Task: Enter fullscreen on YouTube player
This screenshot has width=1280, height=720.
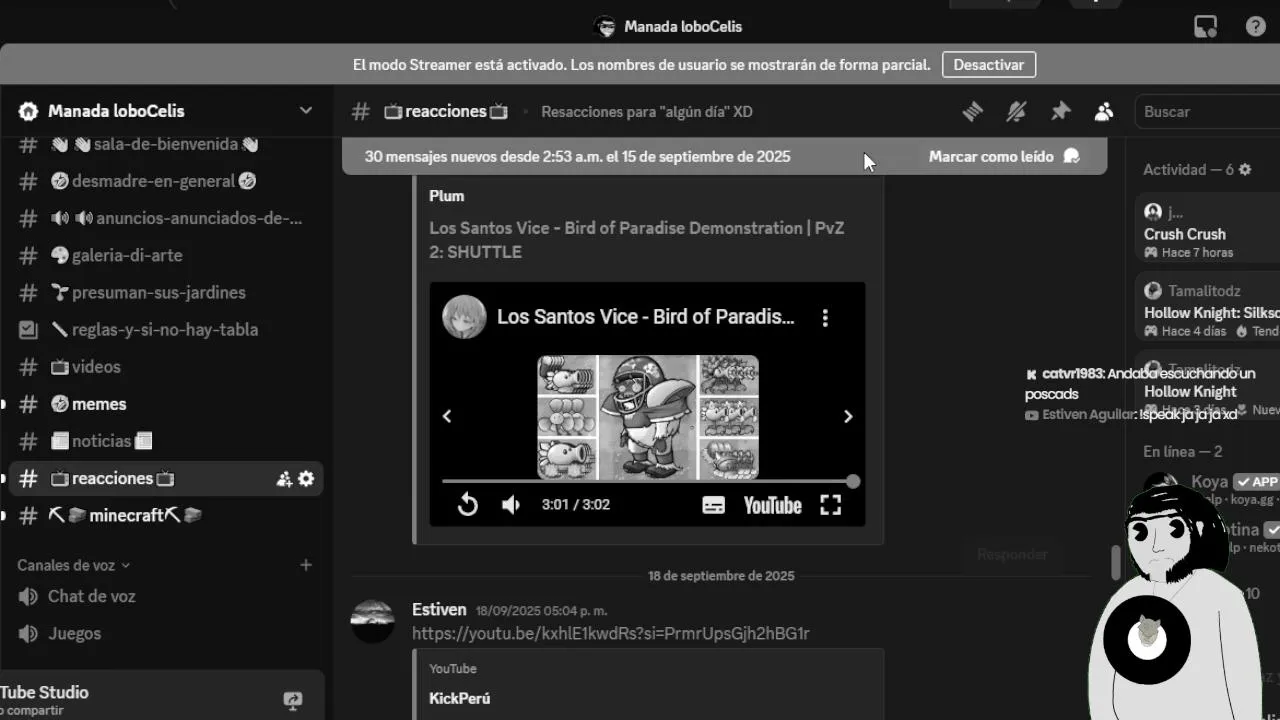Action: tap(831, 505)
